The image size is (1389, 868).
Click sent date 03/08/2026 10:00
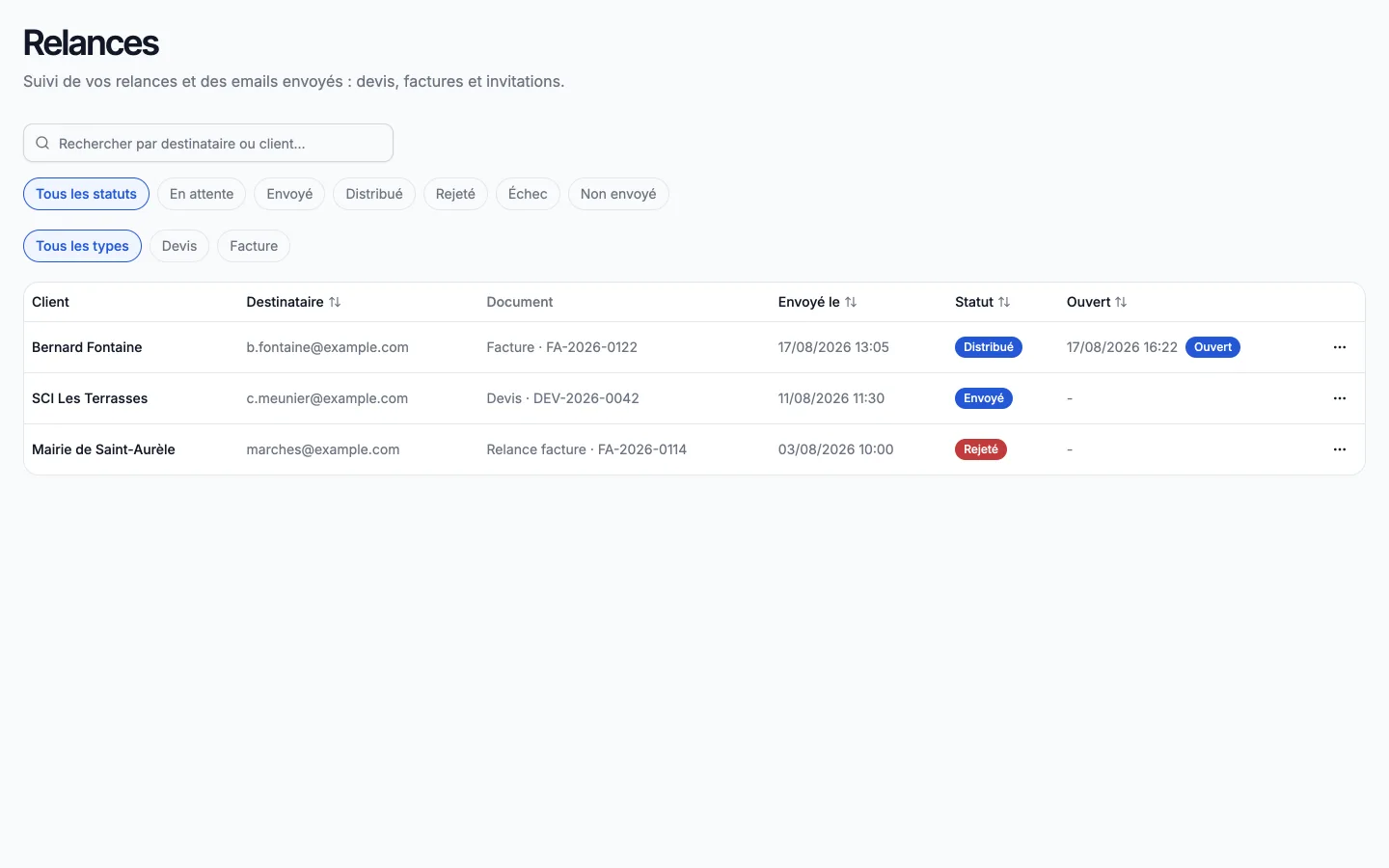pos(836,449)
